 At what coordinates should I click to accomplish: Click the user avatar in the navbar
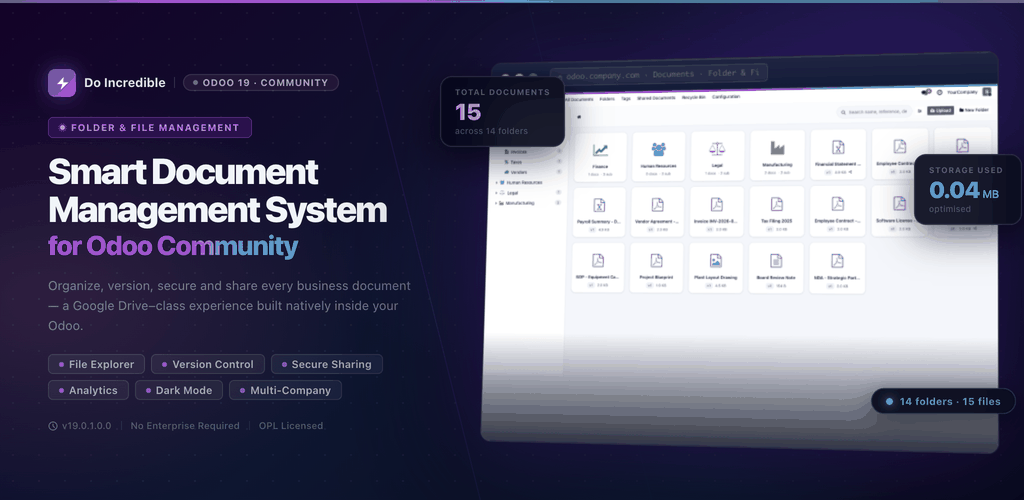tap(987, 91)
